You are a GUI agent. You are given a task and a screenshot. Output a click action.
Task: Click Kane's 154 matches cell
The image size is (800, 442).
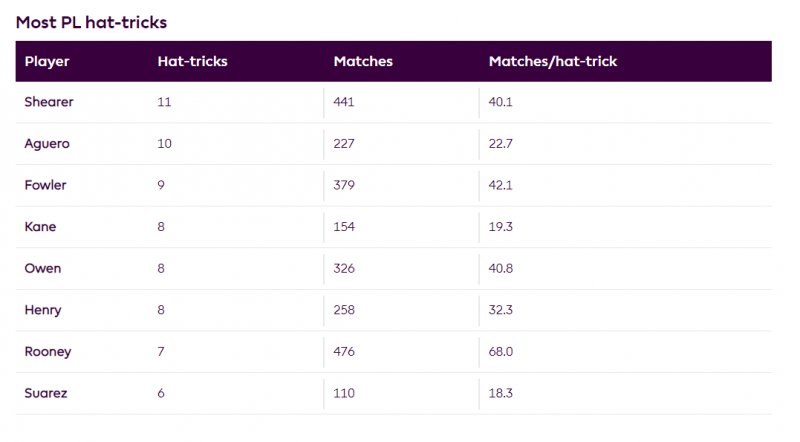pos(344,227)
